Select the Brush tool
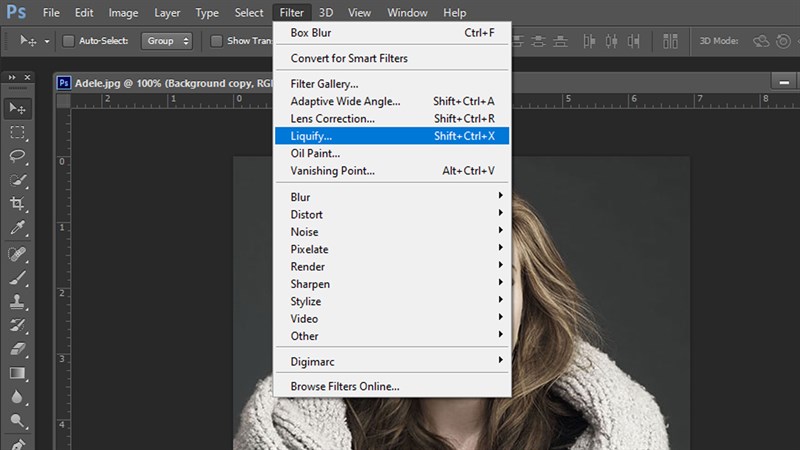Image resolution: width=800 pixels, height=450 pixels. [17, 278]
